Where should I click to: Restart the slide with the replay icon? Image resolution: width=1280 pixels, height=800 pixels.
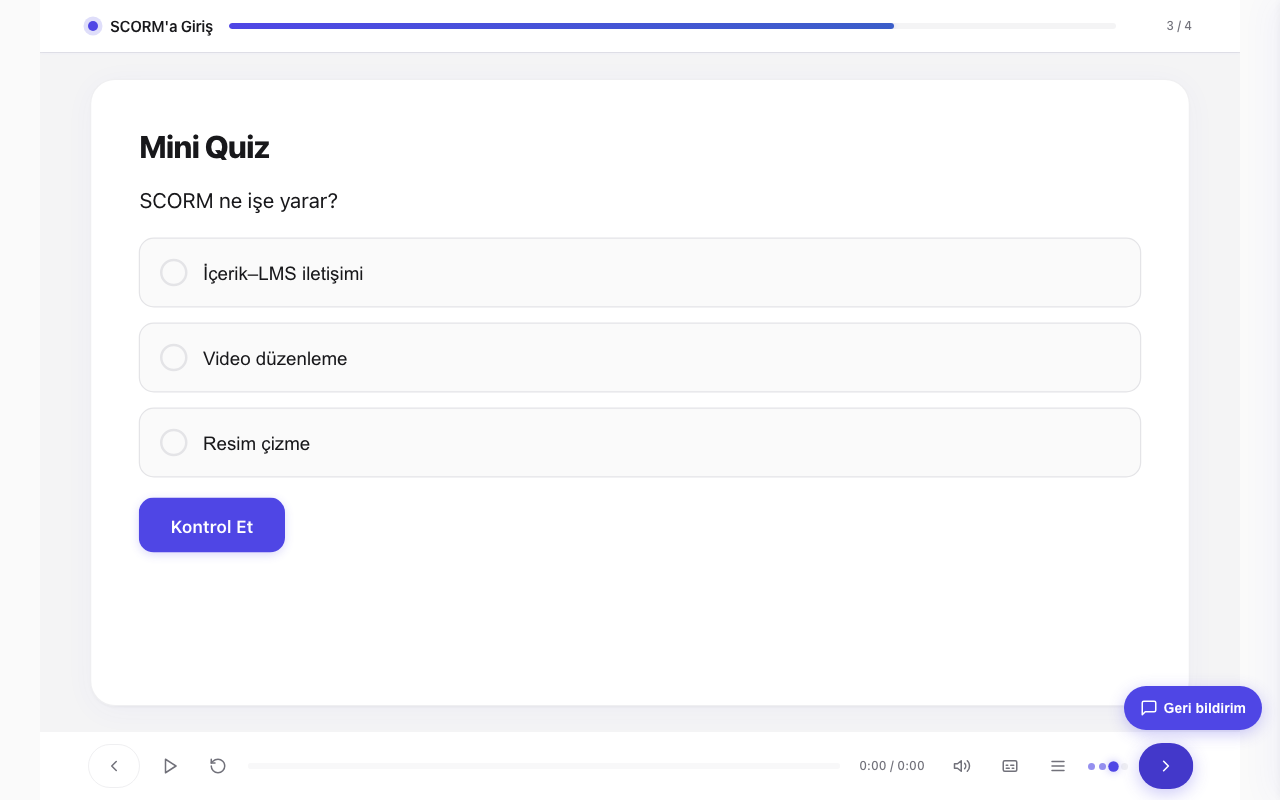point(218,766)
